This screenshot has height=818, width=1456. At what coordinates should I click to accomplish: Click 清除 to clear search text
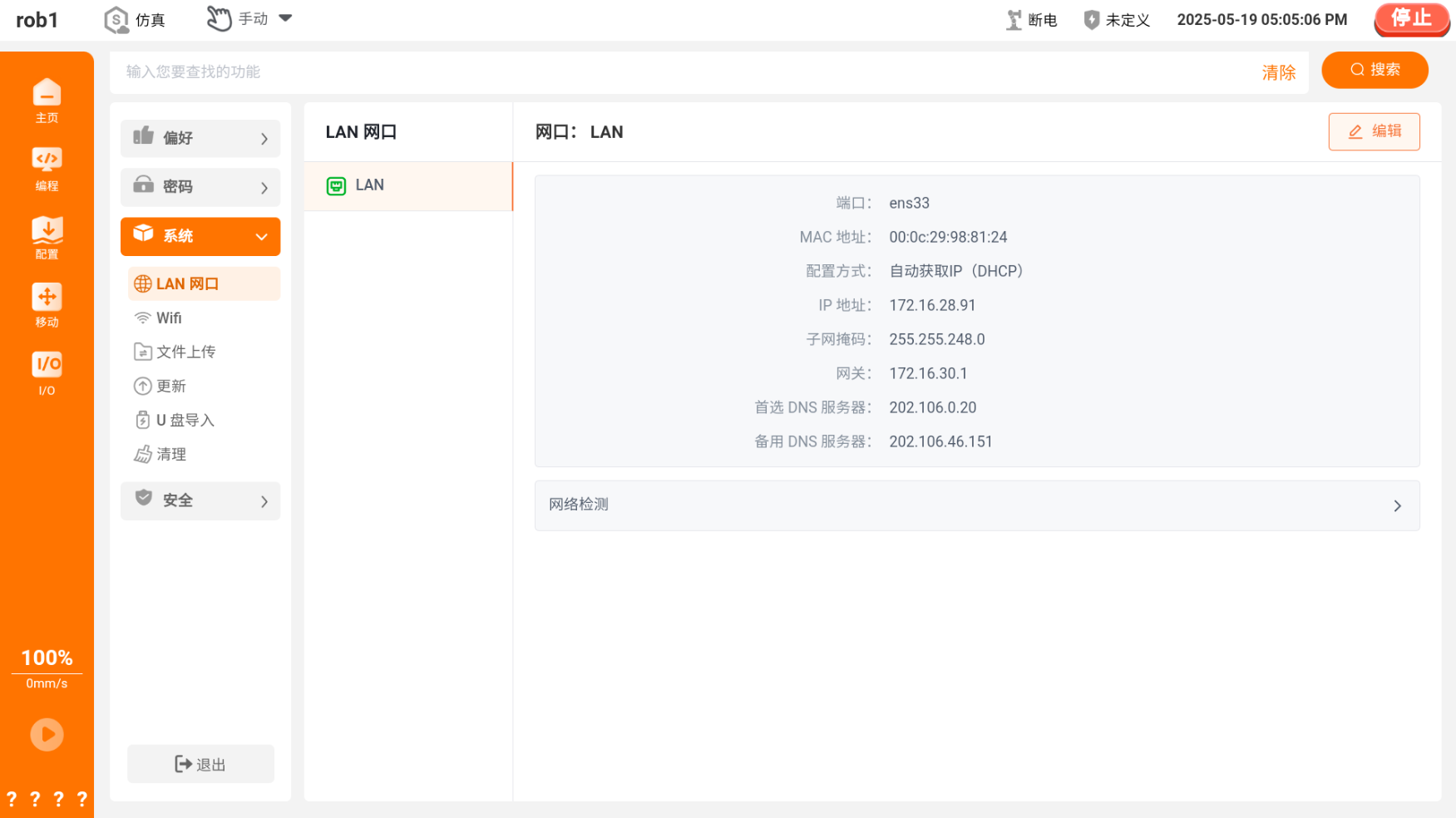(x=1278, y=72)
